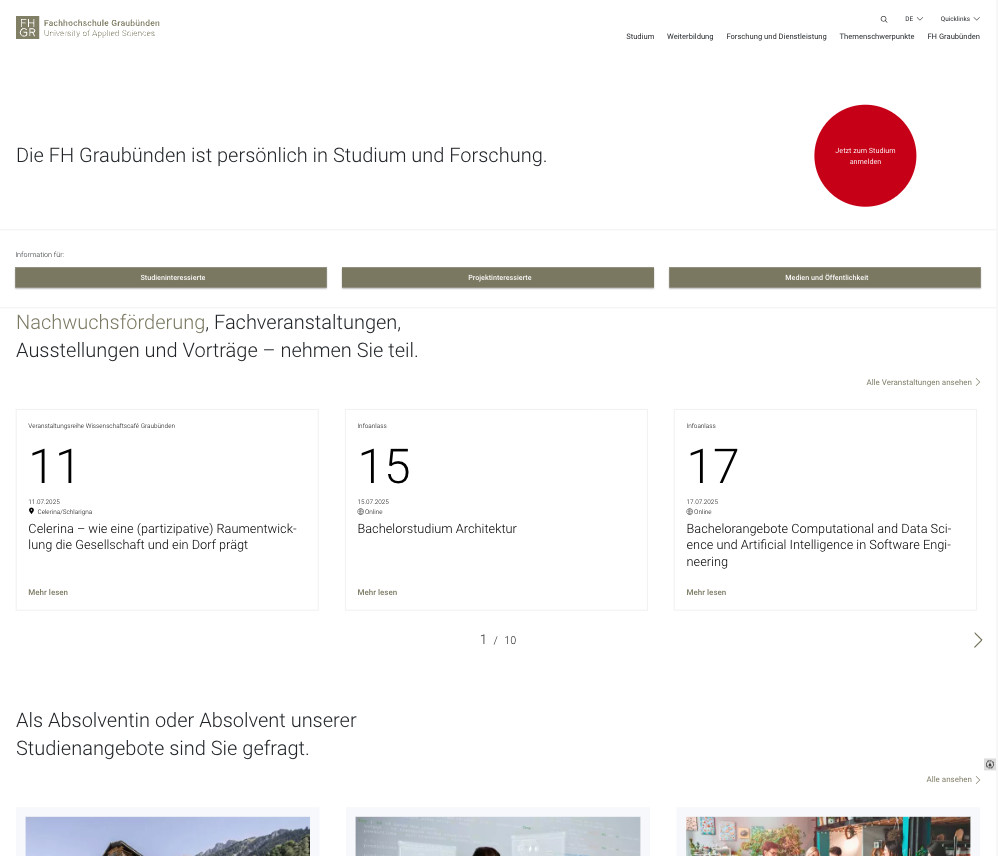The height and width of the screenshot is (856, 998).
Task: Go to next events slide with arrow
Action: coord(978,640)
